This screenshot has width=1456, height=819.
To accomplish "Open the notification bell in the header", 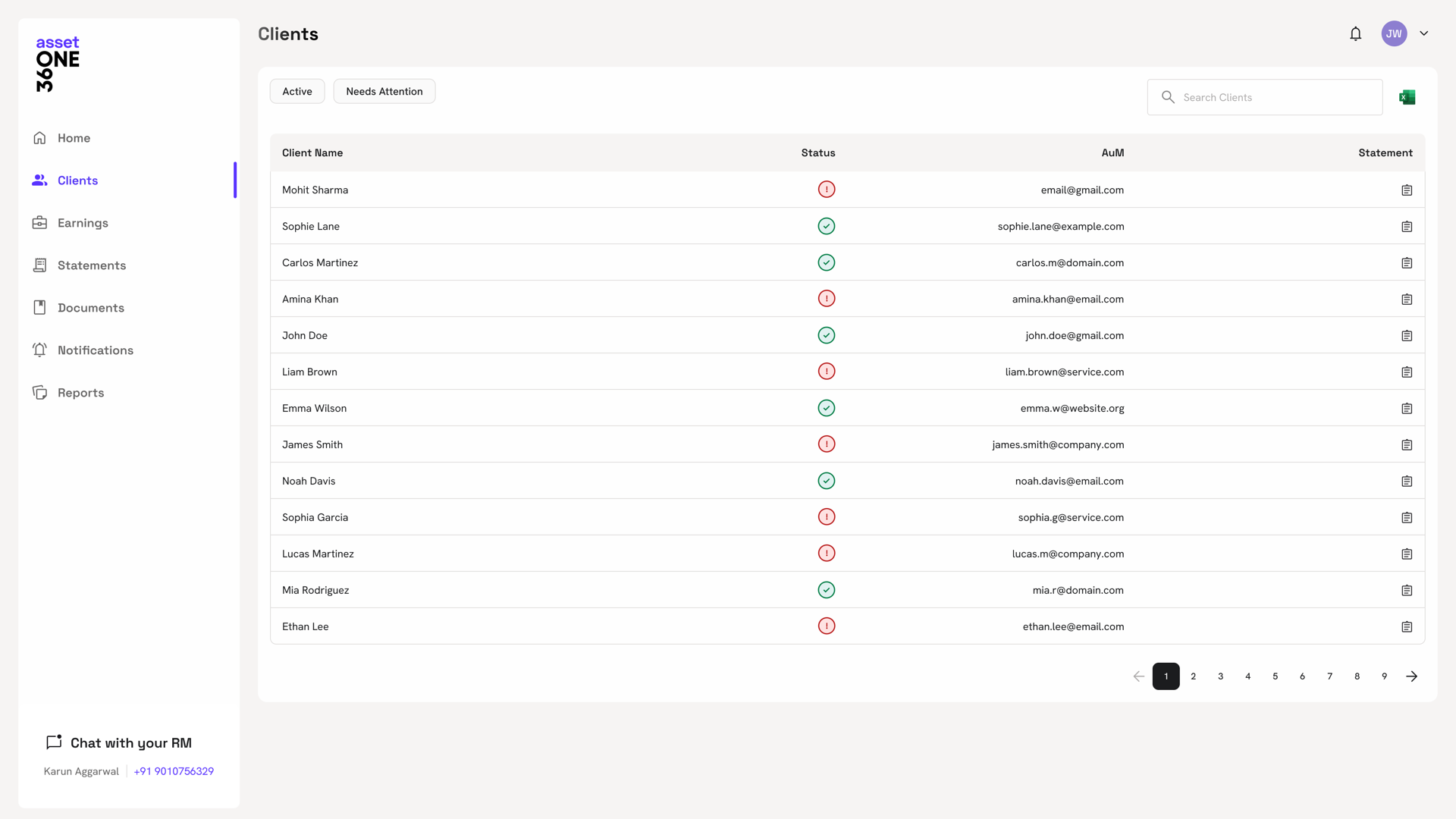I will click(1355, 33).
